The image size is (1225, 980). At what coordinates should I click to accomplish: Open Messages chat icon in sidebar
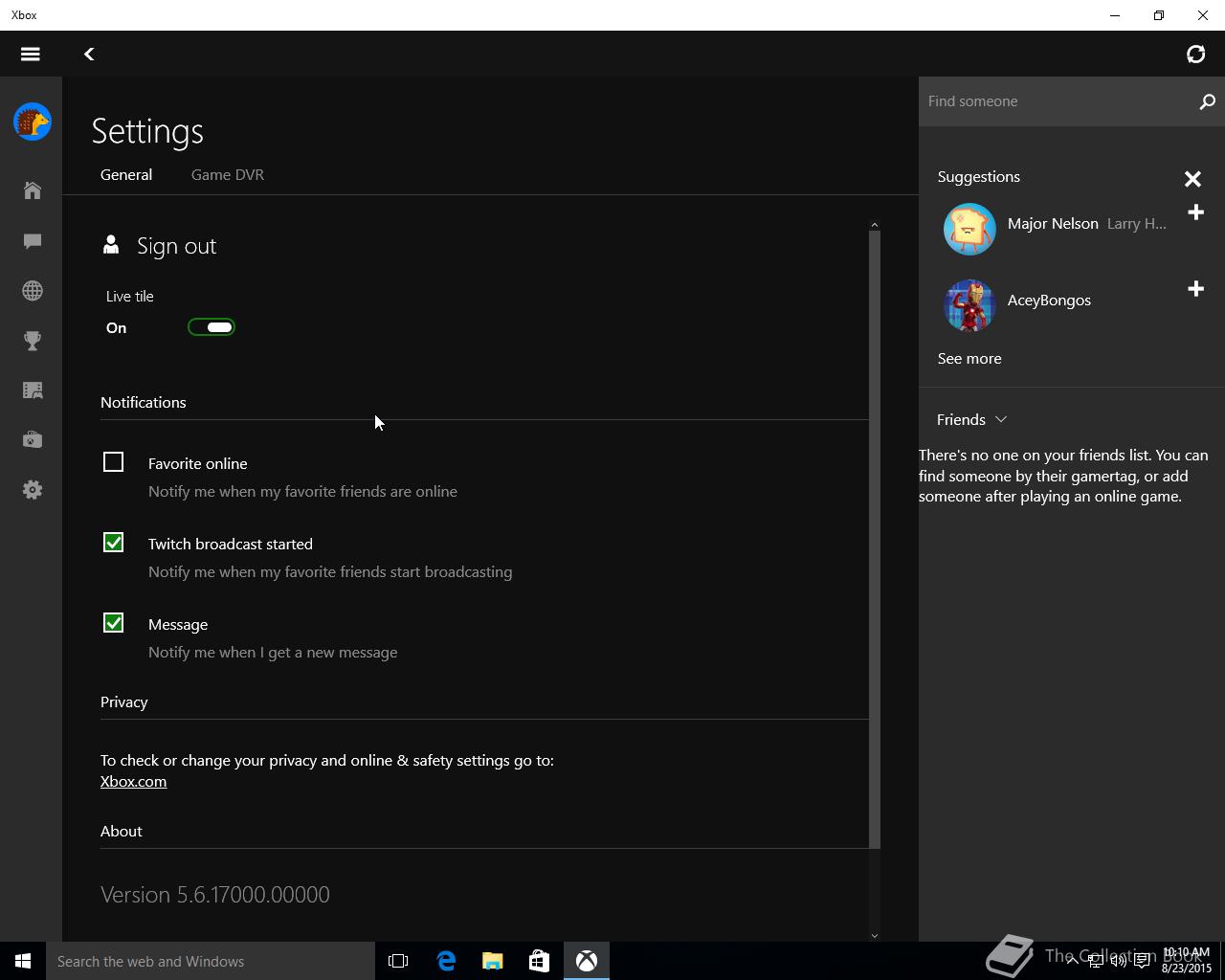(x=33, y=241)
